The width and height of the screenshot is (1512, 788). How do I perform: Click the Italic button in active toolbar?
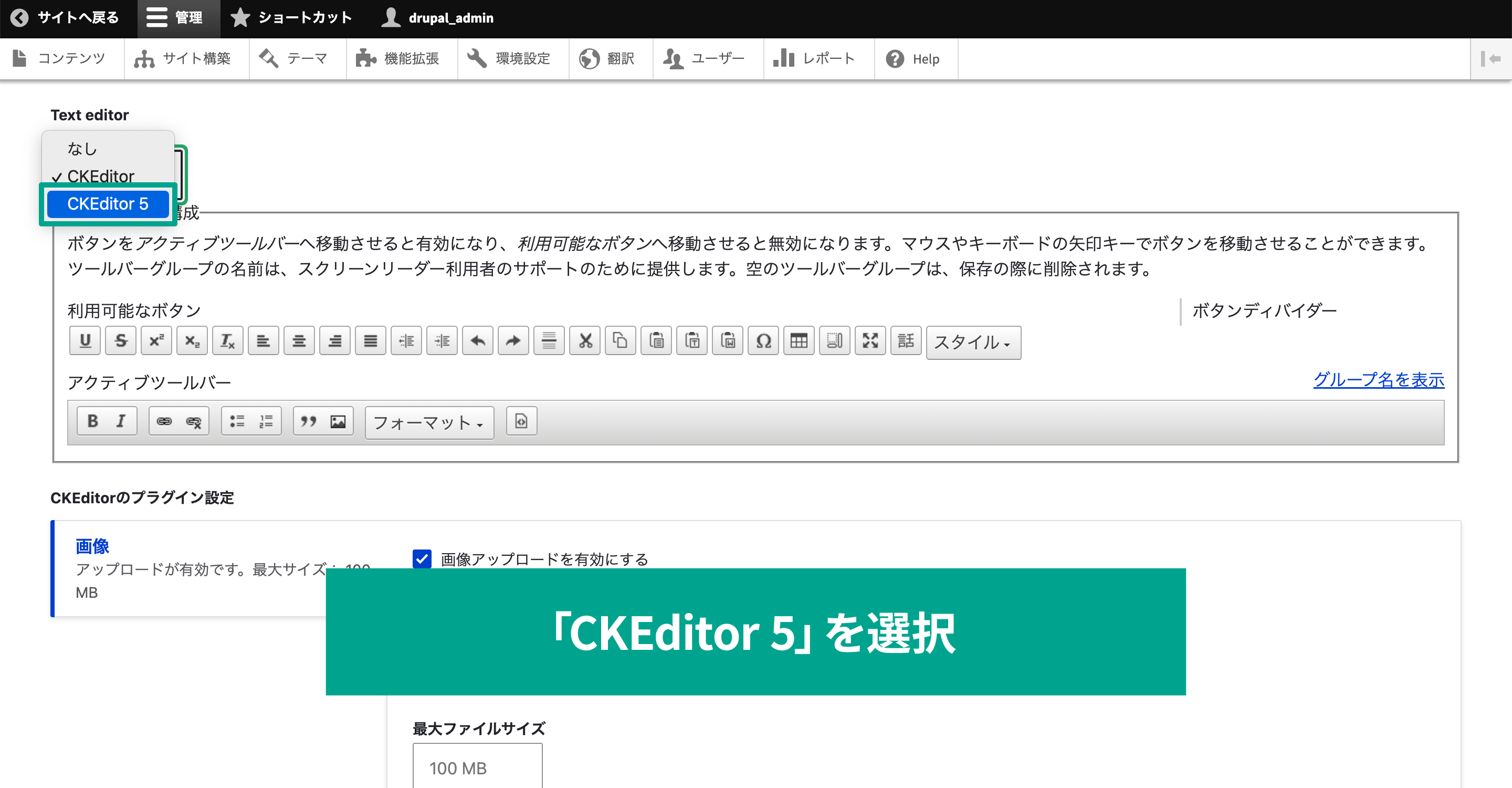121,421
